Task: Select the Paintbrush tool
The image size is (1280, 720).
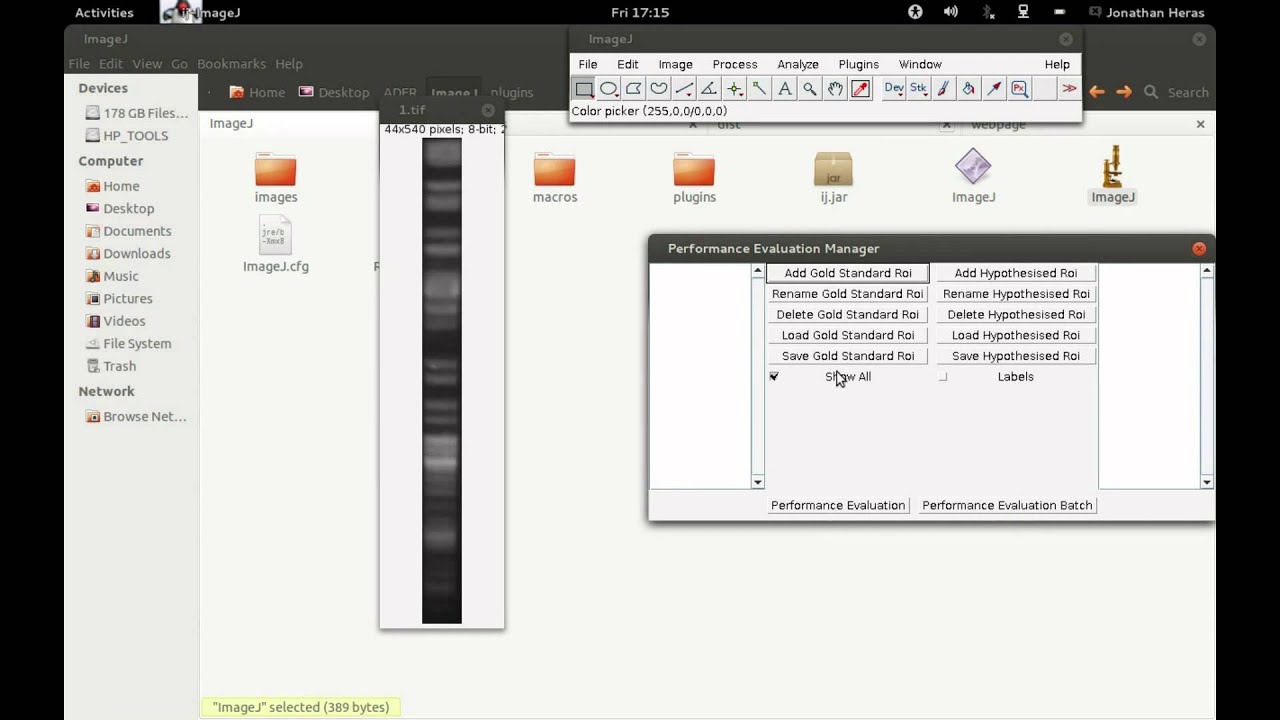Action: click(x=943, y=89)
